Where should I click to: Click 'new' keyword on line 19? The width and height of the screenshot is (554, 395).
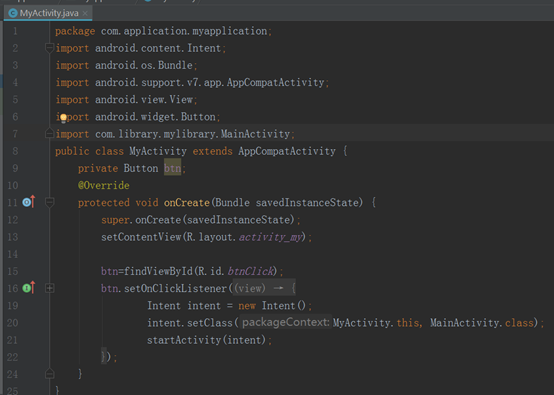point(247,306)
